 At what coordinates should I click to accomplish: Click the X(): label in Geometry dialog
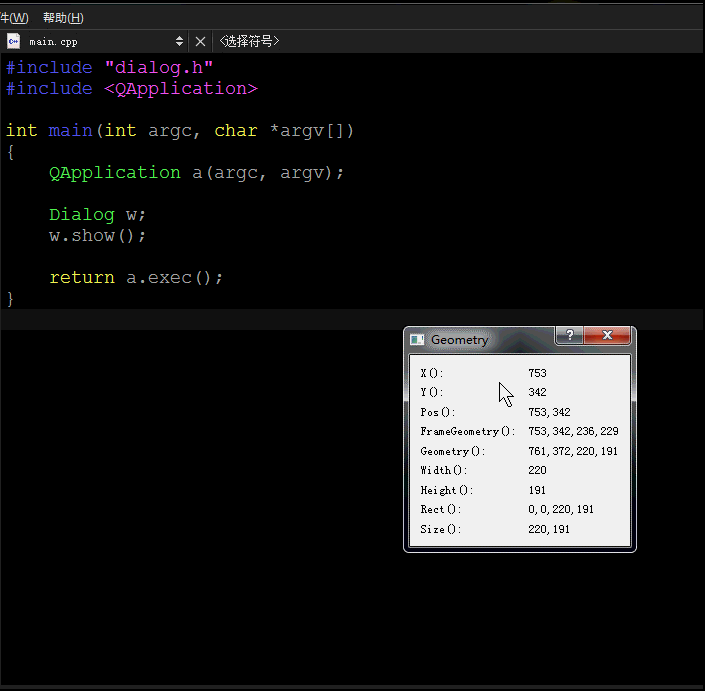[x=432, y=373]
